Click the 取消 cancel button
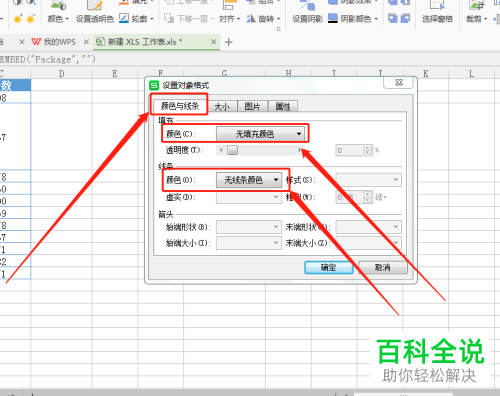The height and width of the screenshot is (396, 500). 383,267
